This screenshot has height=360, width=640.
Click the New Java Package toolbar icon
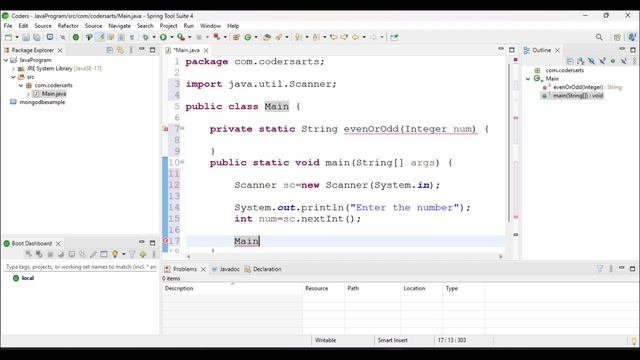click(236, 37)
